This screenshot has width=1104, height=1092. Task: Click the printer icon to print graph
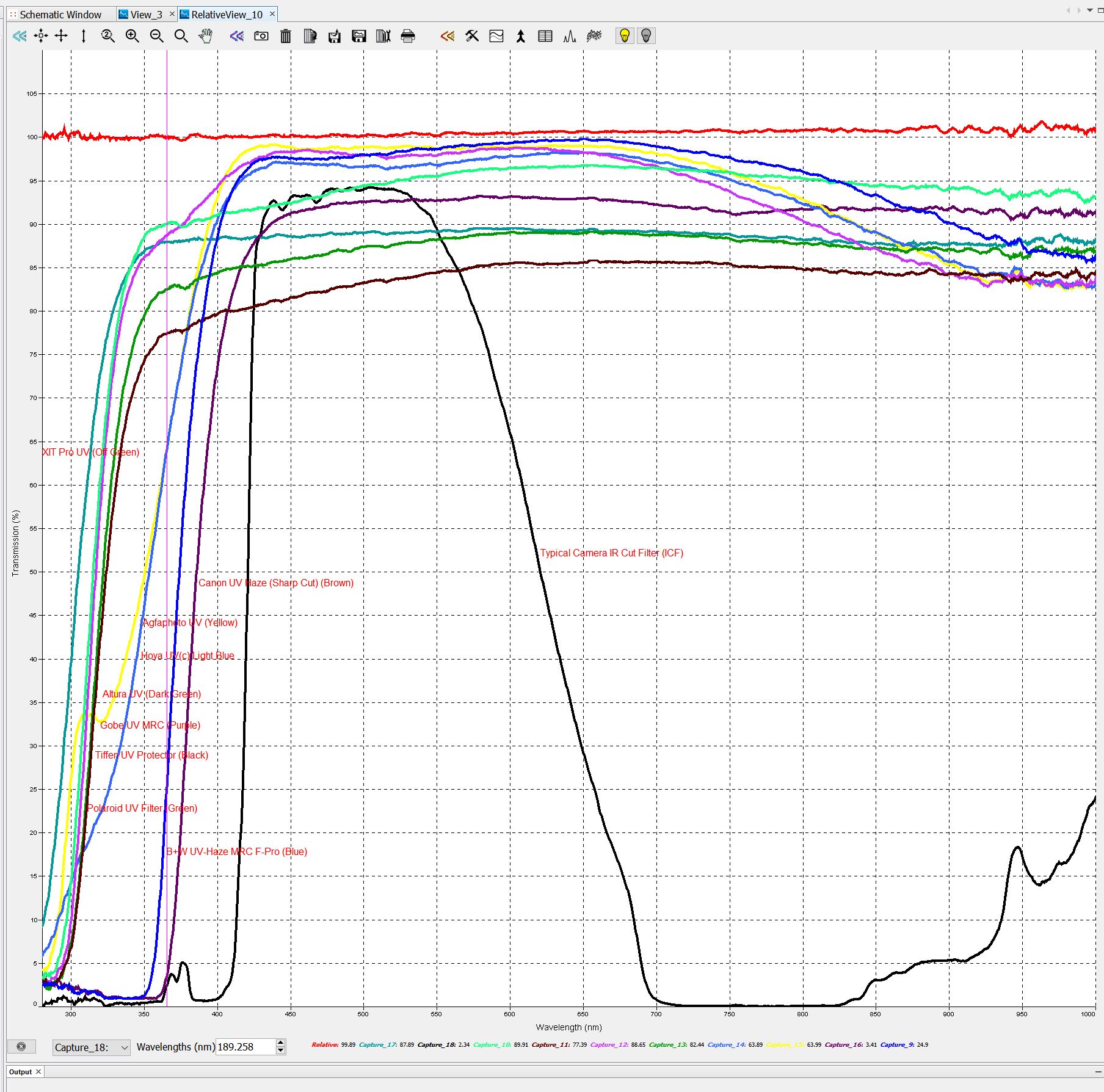click(x=408, y=36)
